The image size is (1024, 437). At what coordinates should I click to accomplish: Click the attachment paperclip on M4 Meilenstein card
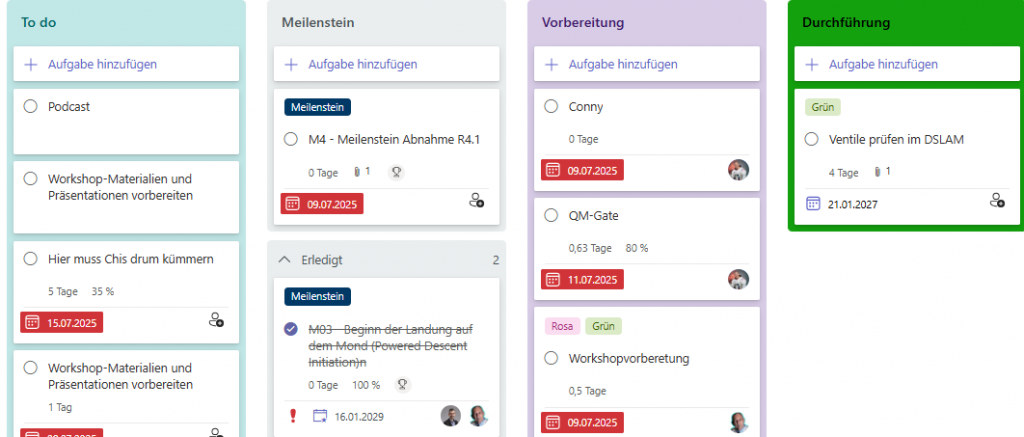tap(354, 172)
